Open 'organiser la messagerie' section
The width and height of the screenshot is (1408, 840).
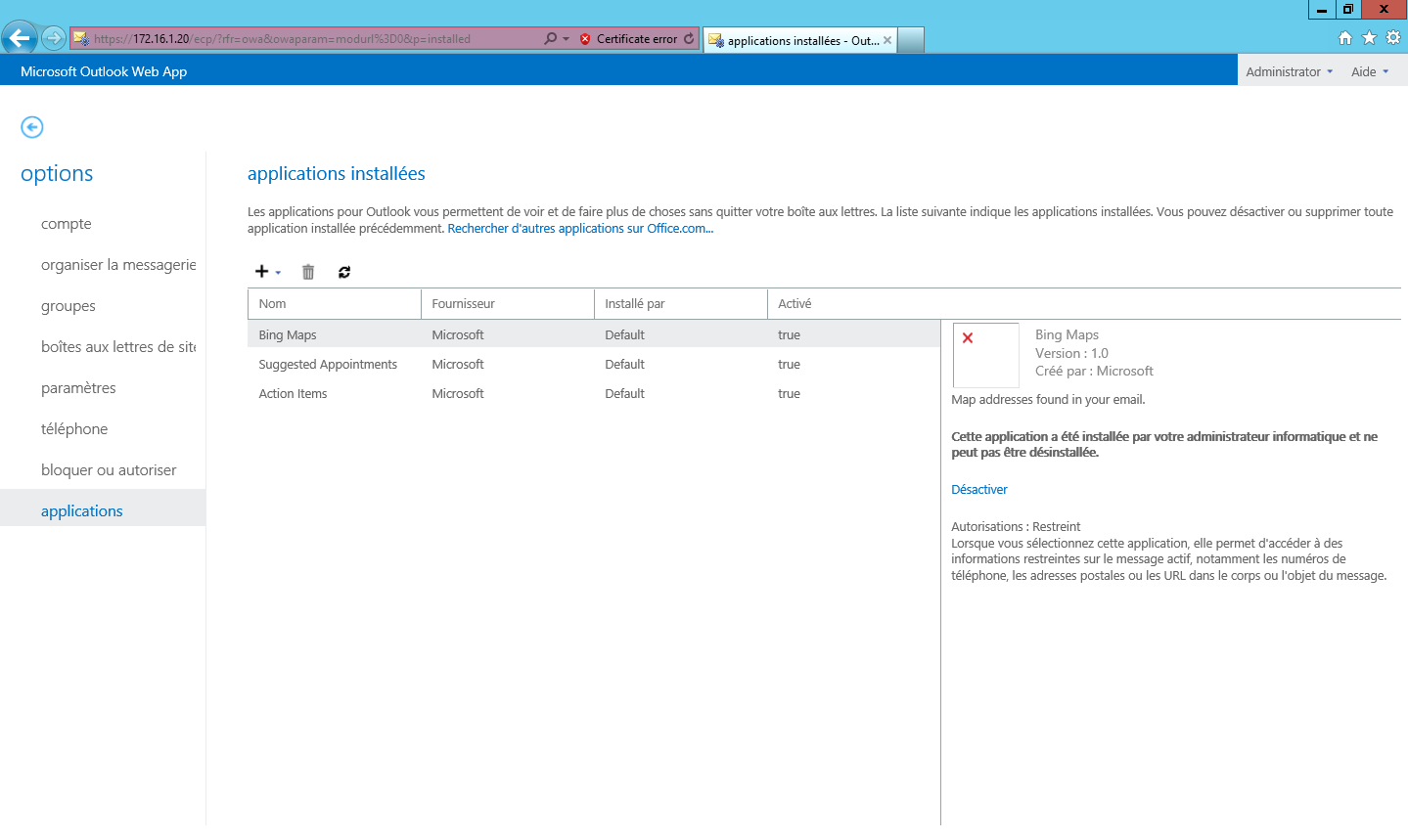(x=118, y=265)
